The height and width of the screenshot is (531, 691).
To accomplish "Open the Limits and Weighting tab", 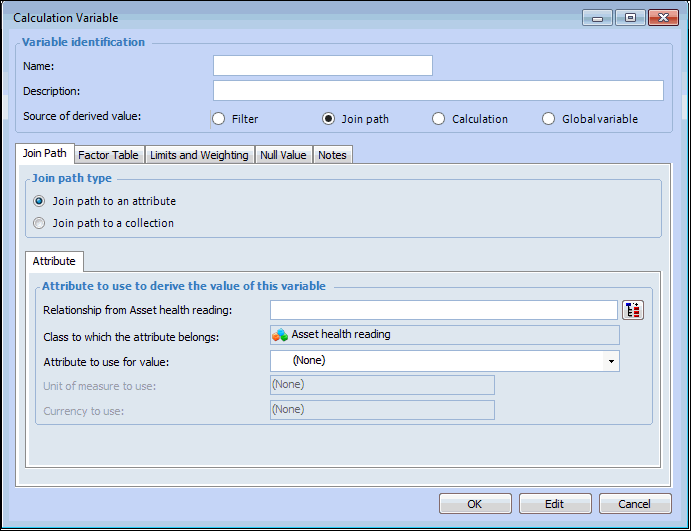I will pyautogui.click(x=199, y=155).
